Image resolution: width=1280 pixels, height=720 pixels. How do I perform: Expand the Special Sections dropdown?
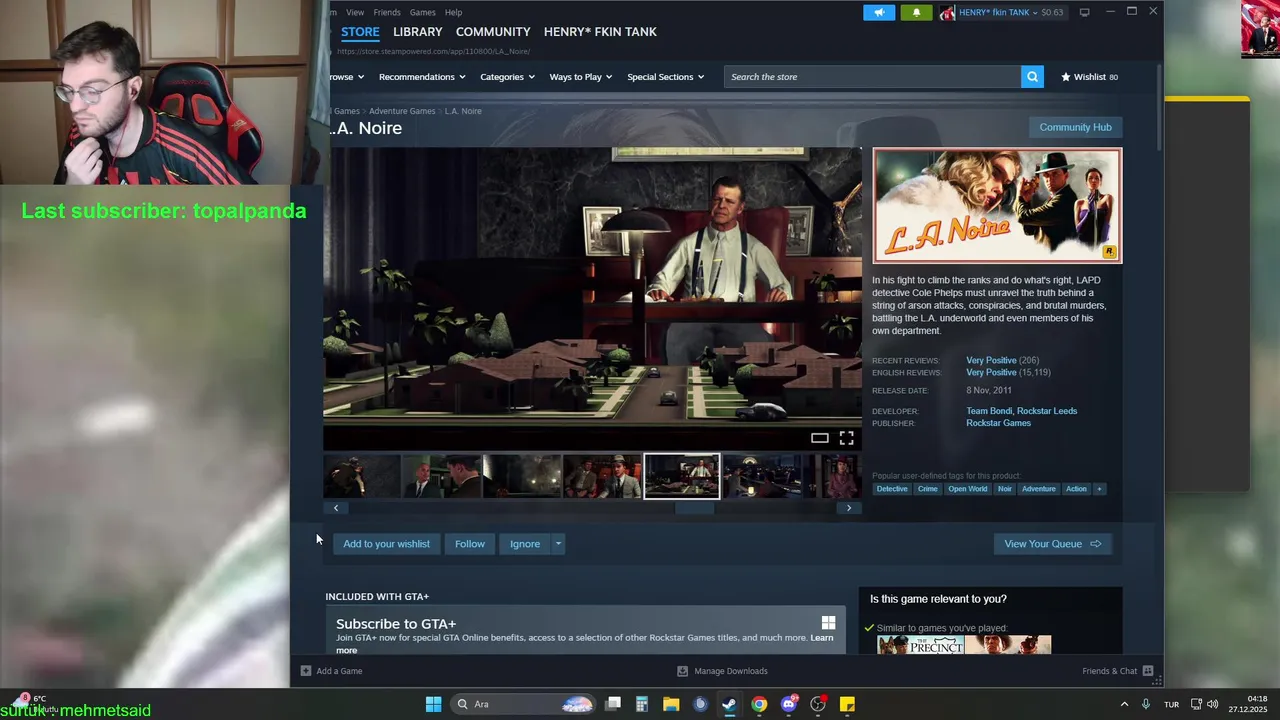[x=665, y=77]
